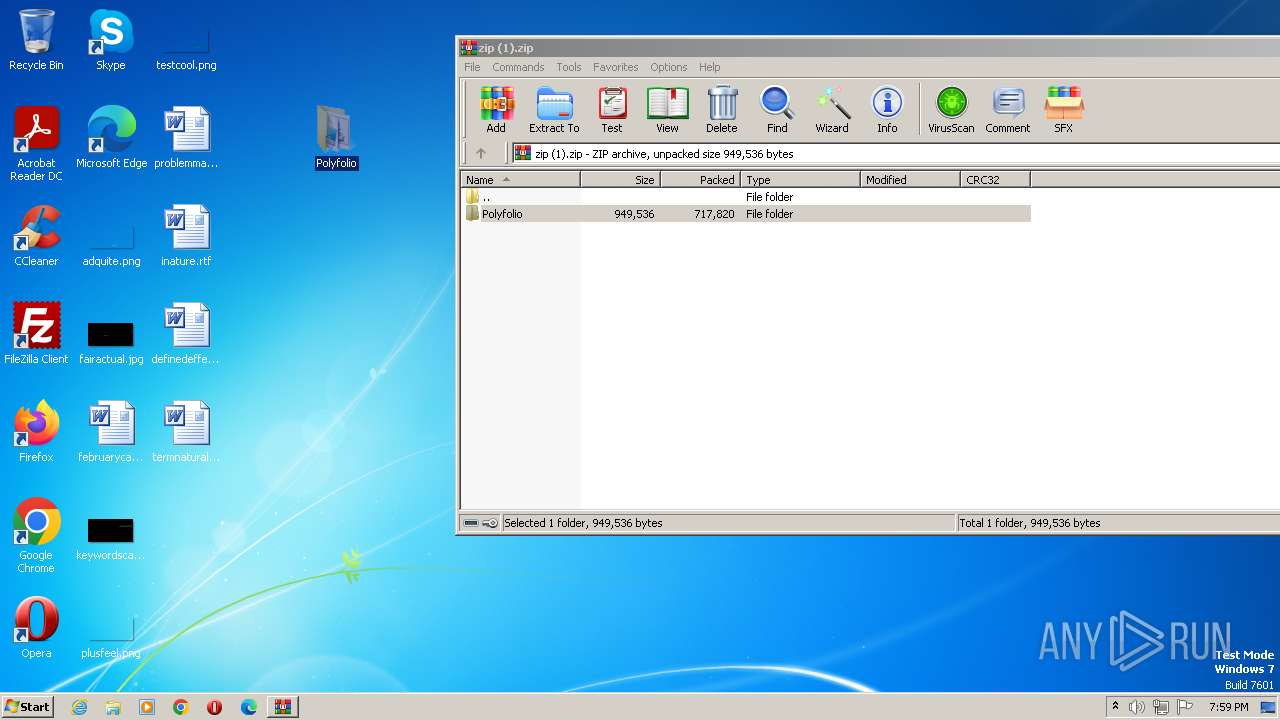The height and width of the screenshot is (720, 1280).
Task: Select the definedeffe... Word document
Action: tap(186, 334)
